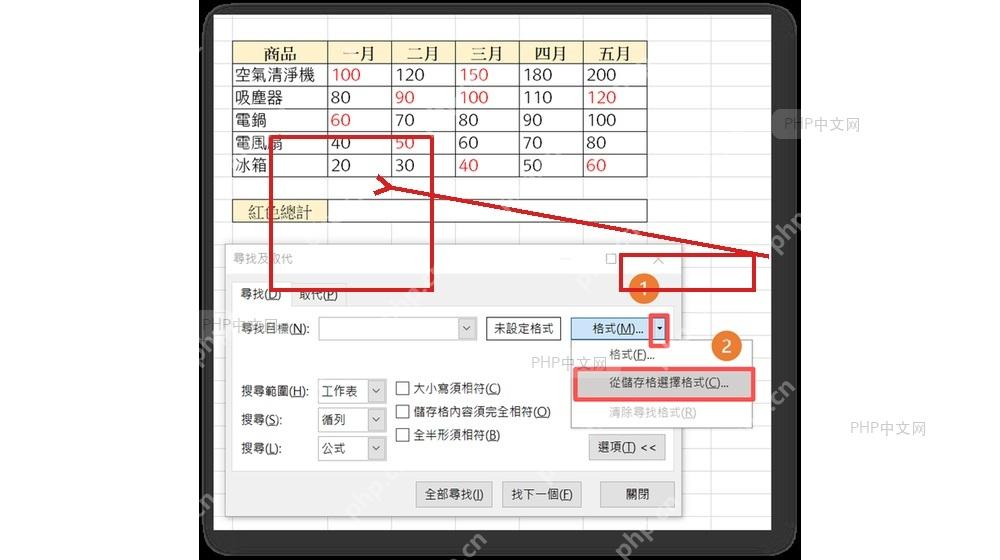Select the red 150 cell

pos(487,75)
